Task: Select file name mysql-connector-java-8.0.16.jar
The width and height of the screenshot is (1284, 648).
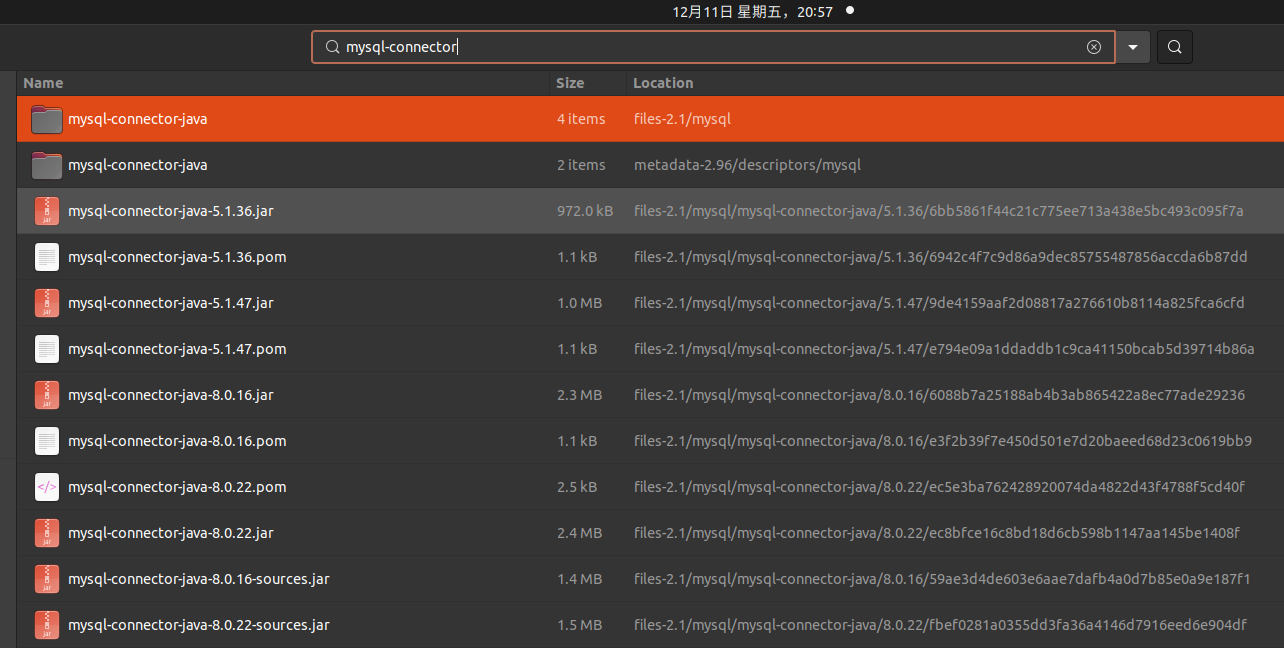Action: 171,395
